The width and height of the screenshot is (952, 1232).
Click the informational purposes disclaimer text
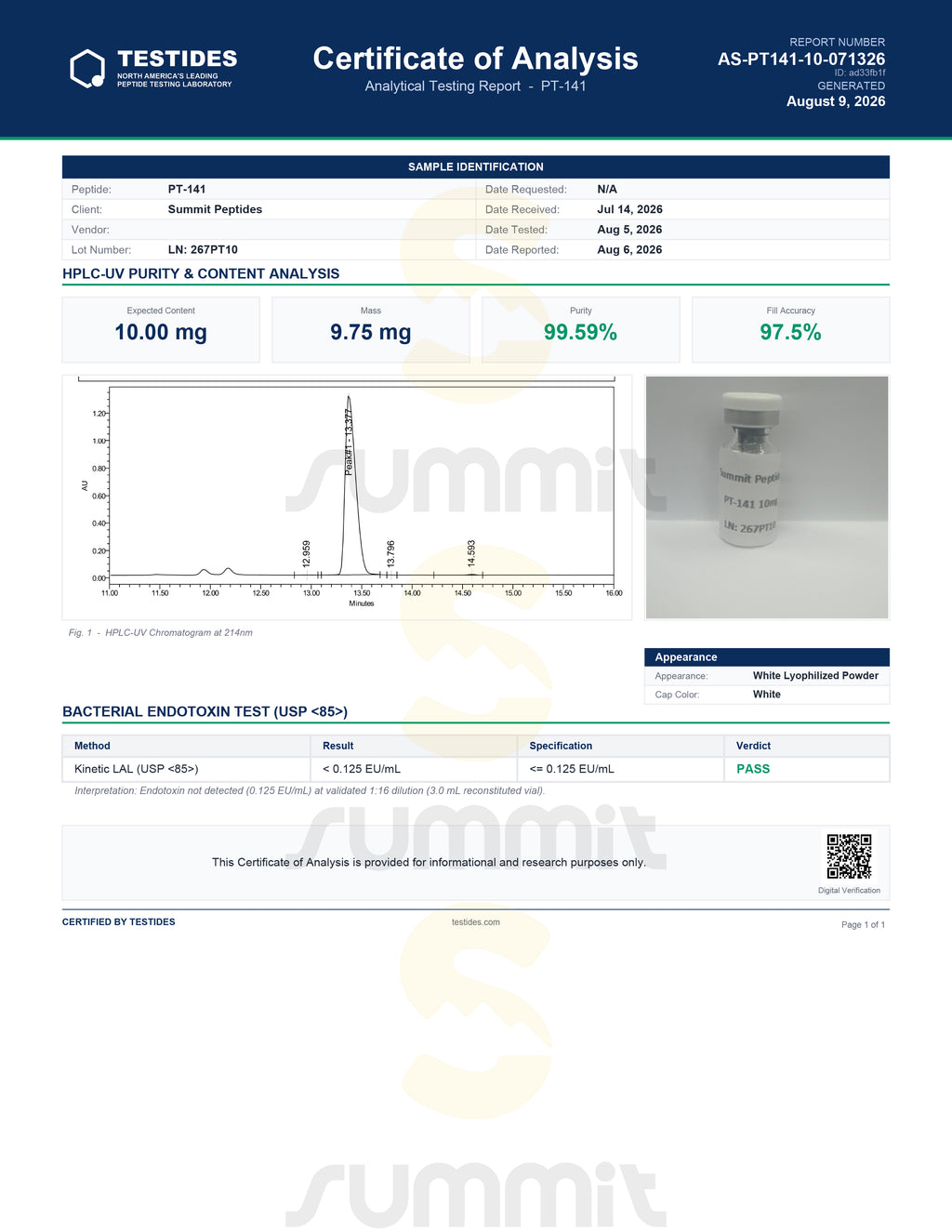(429, 862)
